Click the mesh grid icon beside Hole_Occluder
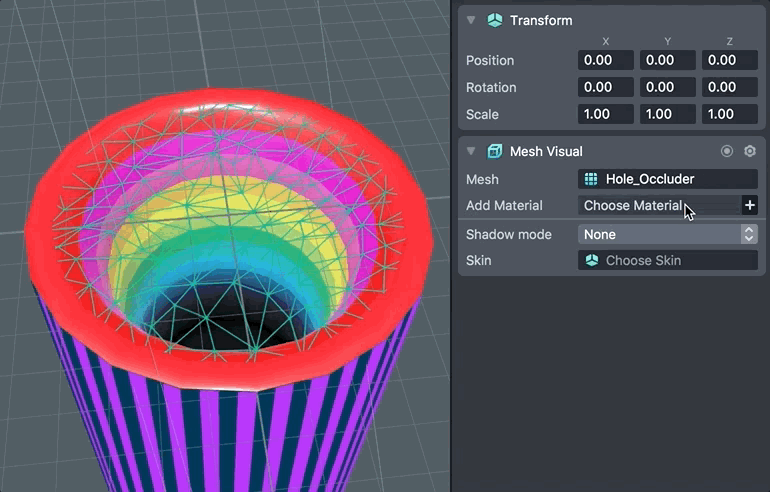770x492 pixels. 591,179
